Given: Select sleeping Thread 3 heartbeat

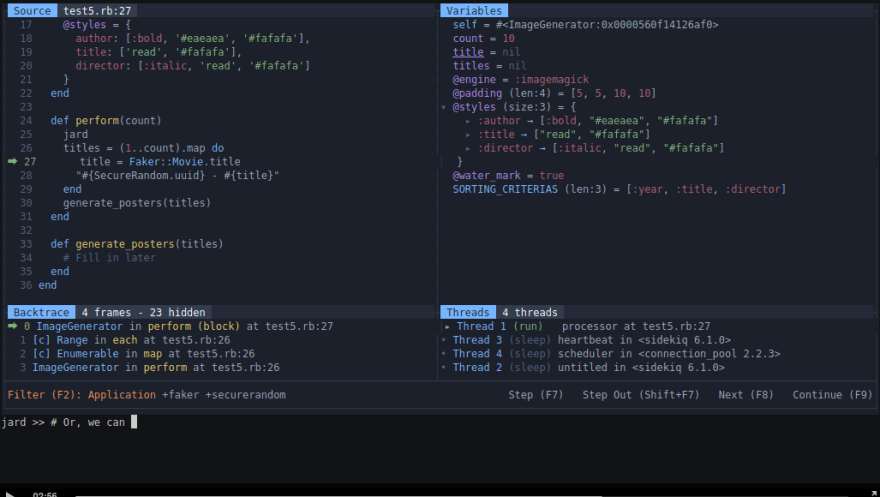Looking at the screenshot, I should [588, 340].
